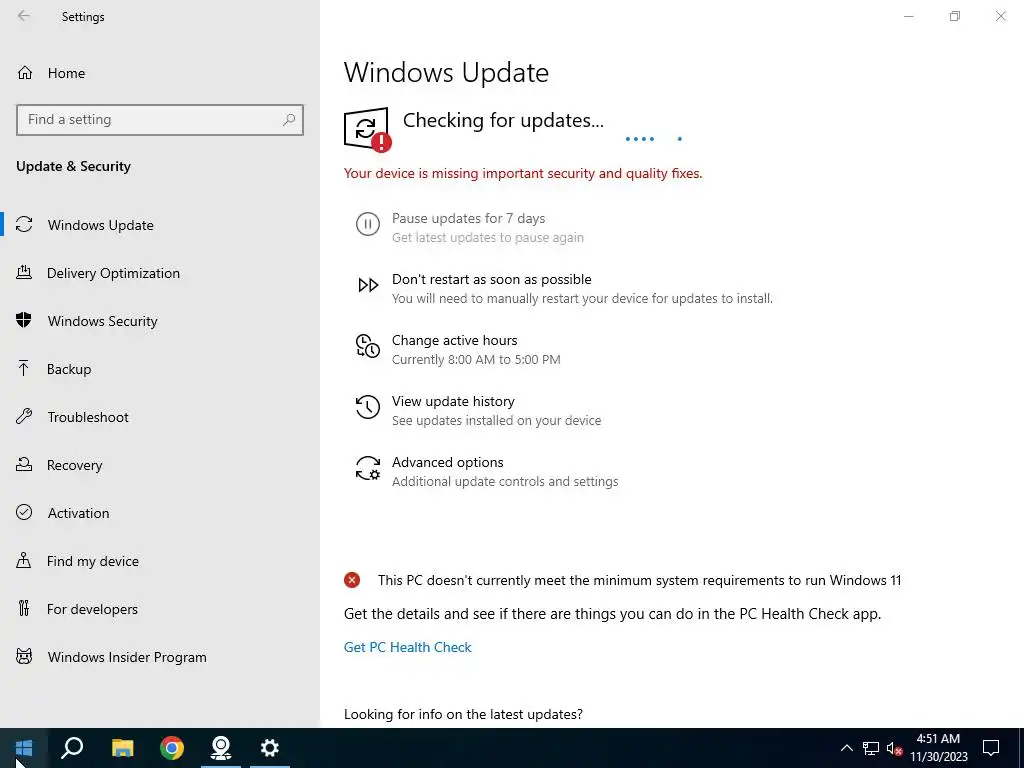Open Troubleshoot wrench icon
This screenshot has width=1024, height=768.
(x=24, y=417)
